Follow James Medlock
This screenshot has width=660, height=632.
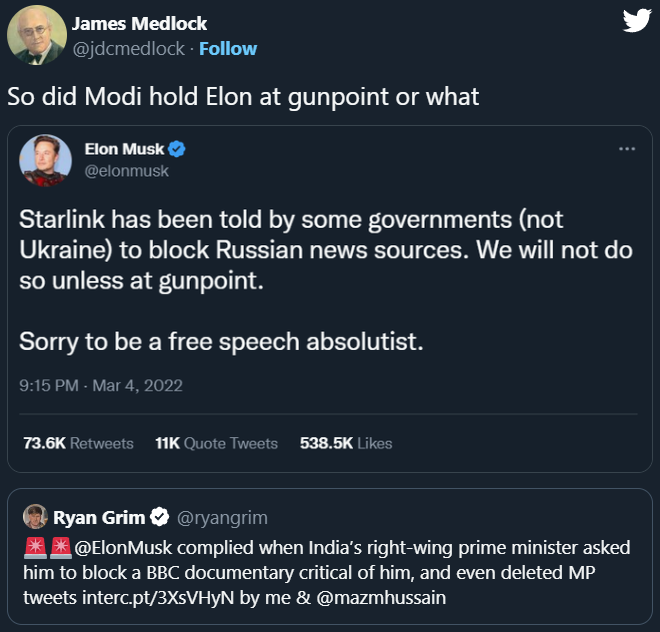click(x=228, y=48)
